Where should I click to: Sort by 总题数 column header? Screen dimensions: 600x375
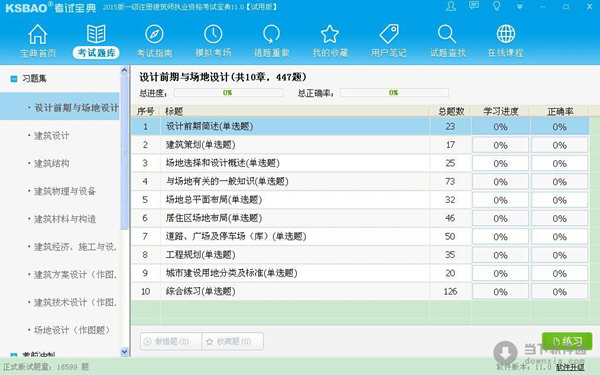tap(451, 111)
